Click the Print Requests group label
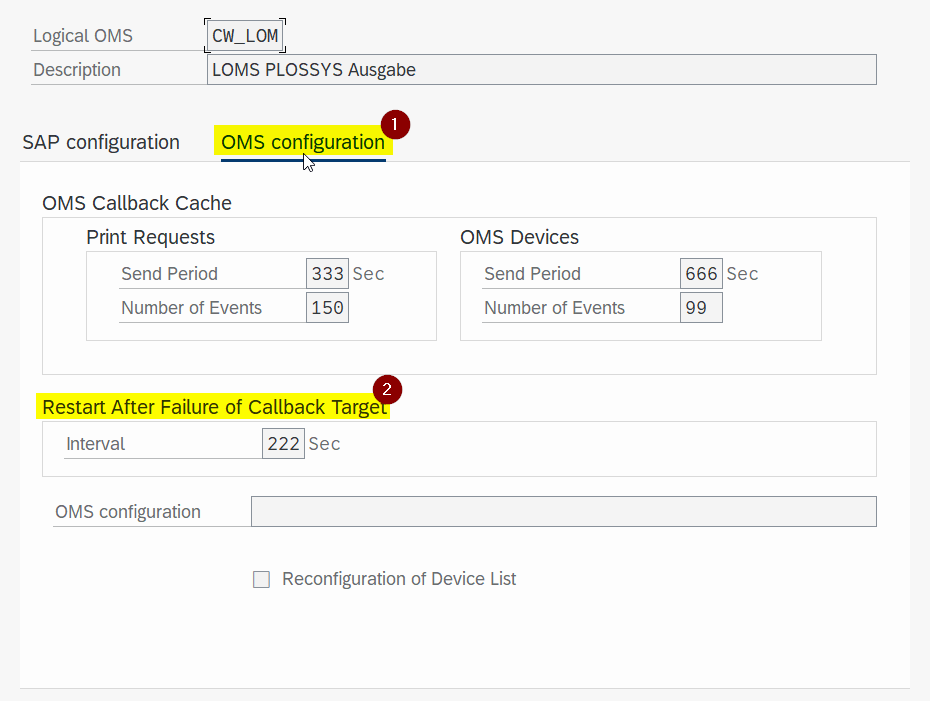 tap(150, 237)
